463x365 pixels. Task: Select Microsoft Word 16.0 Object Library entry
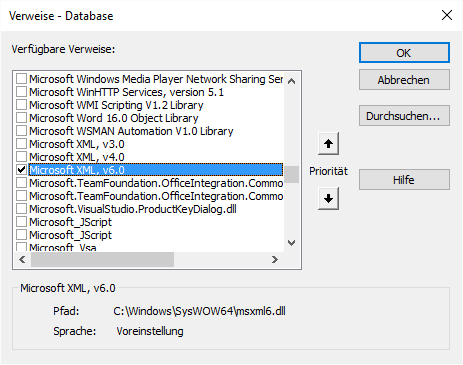click(x=114, y=118)
